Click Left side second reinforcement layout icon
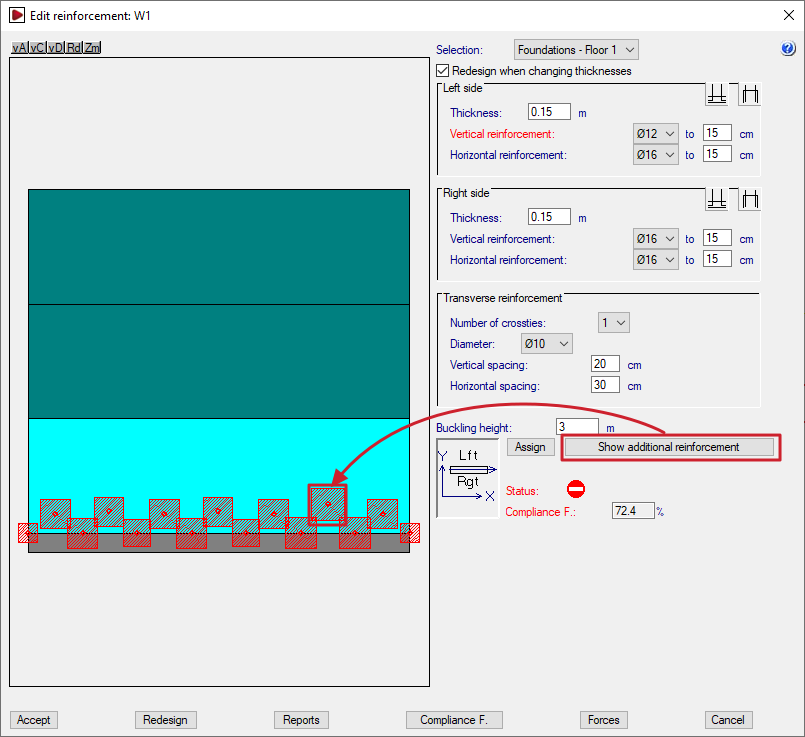The height and width of the screenshot is (737, 805). click(750, 94)
